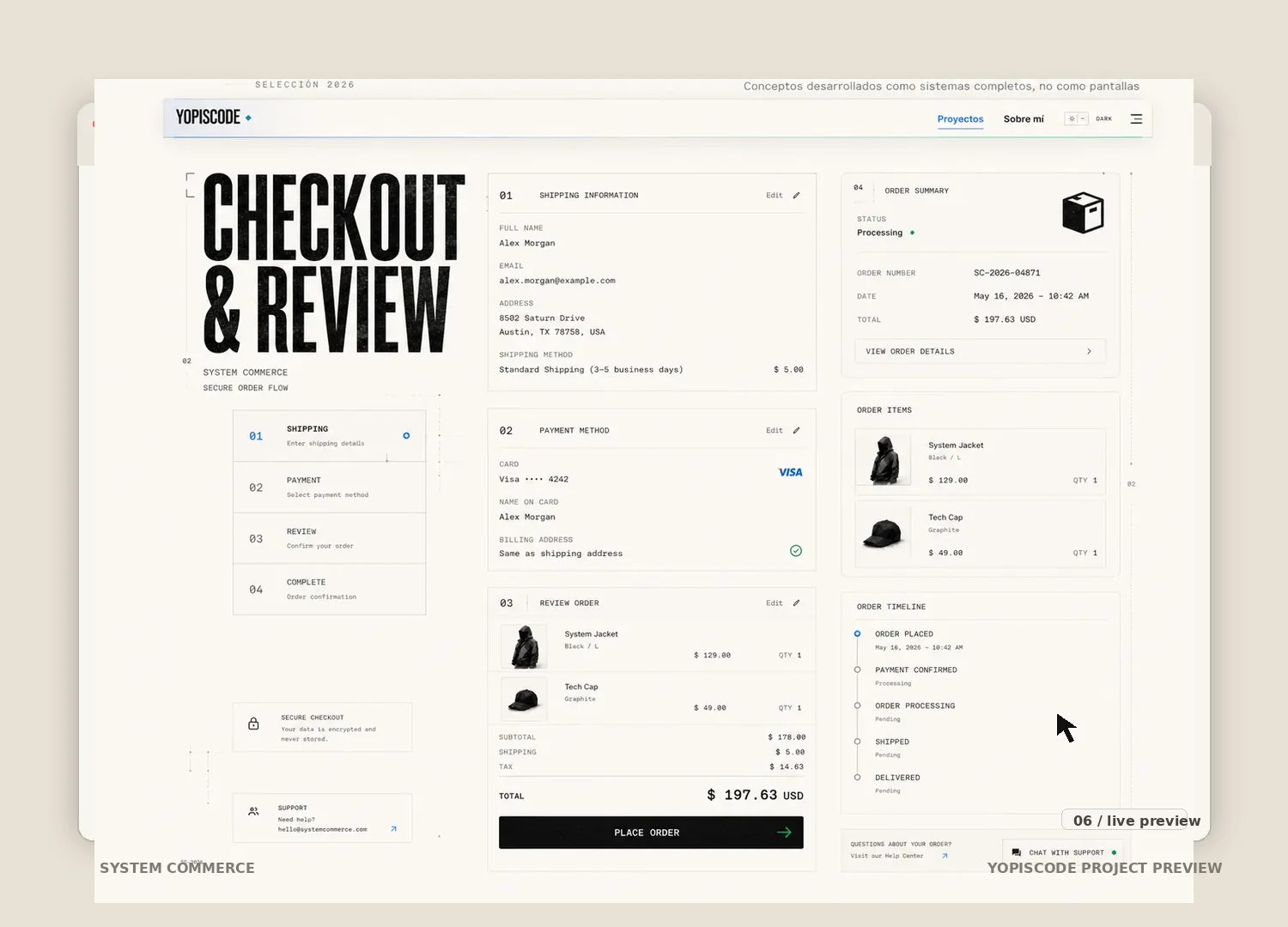Click Tech Cap thumbnail in Review Order
The width and height of the screenshot is (1288, 927).
[524, 700]
